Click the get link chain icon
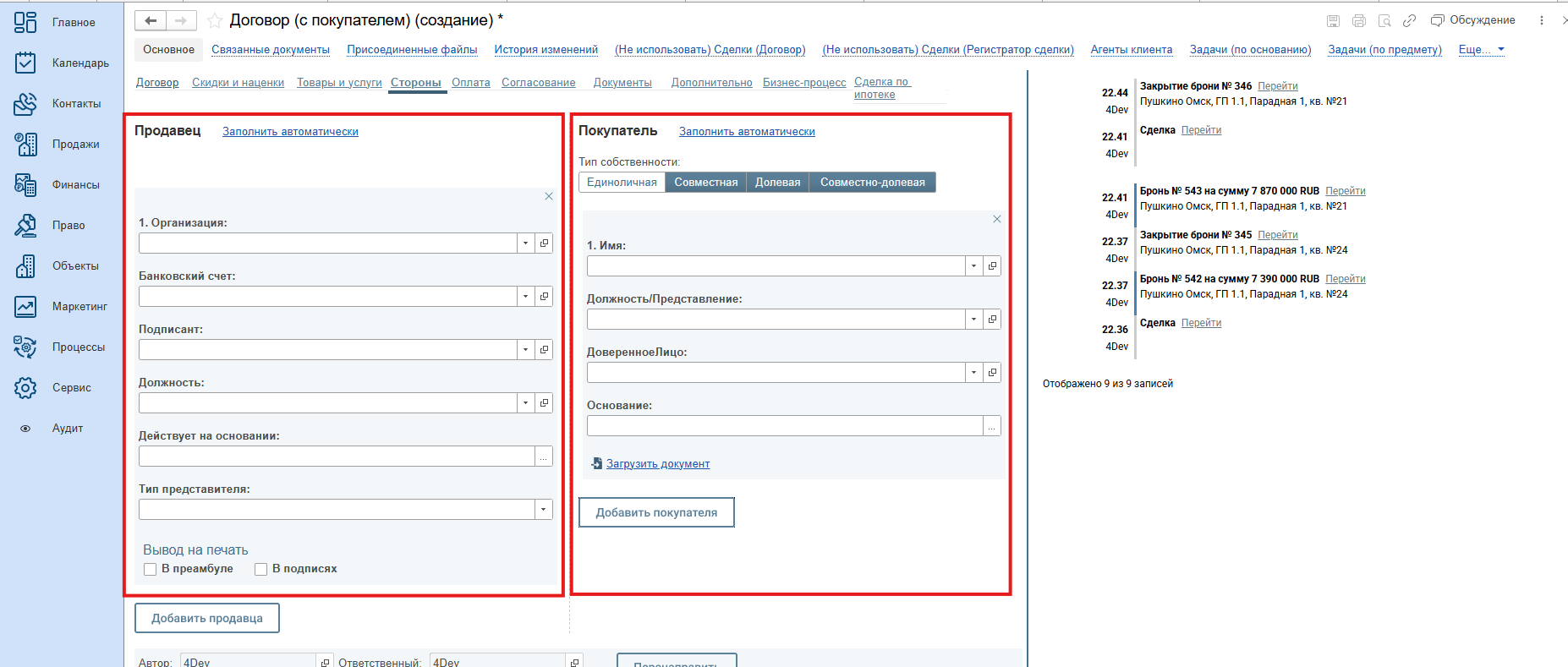 tap(1409, 20)
